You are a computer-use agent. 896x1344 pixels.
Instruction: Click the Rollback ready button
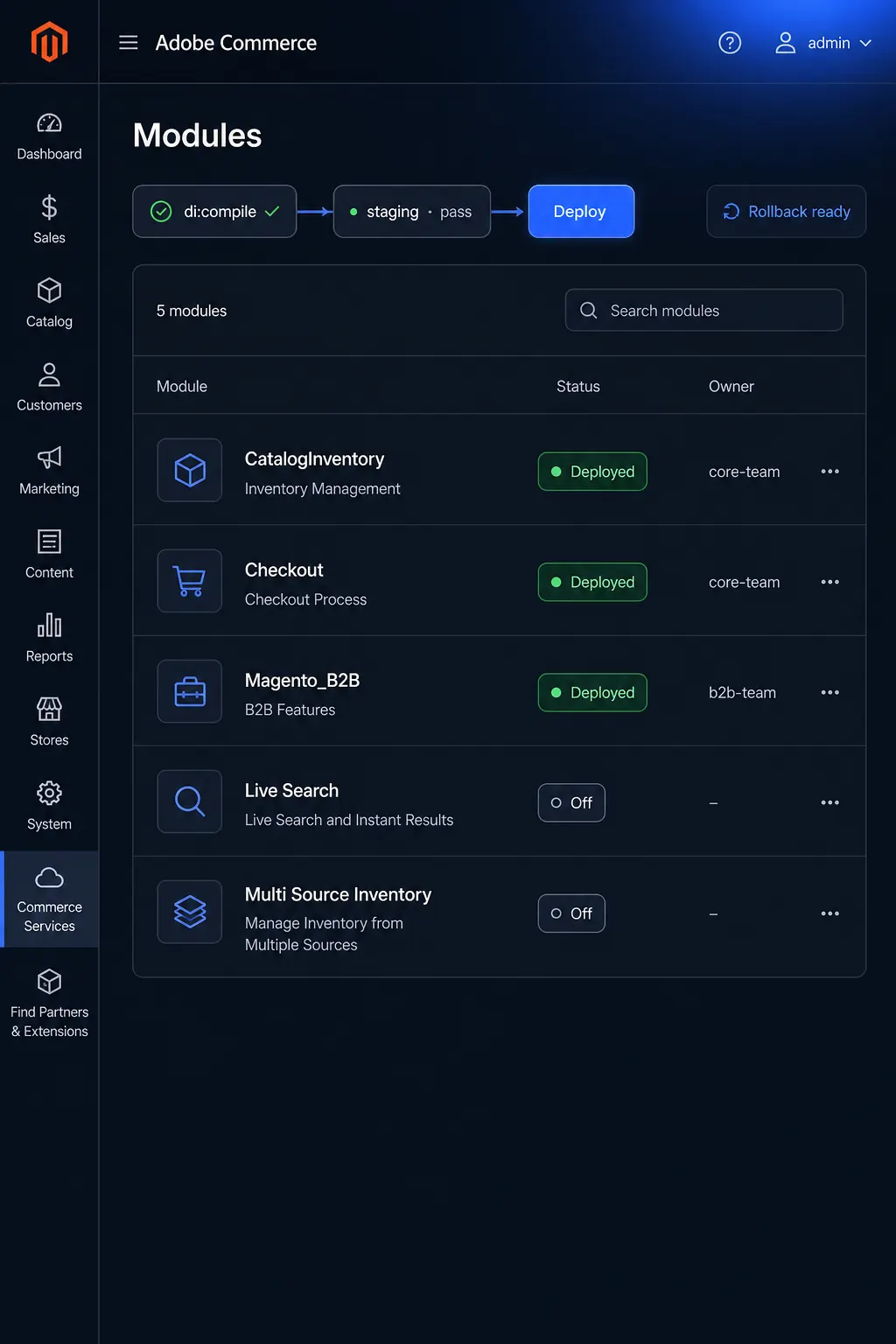click(x=786, y=212)
